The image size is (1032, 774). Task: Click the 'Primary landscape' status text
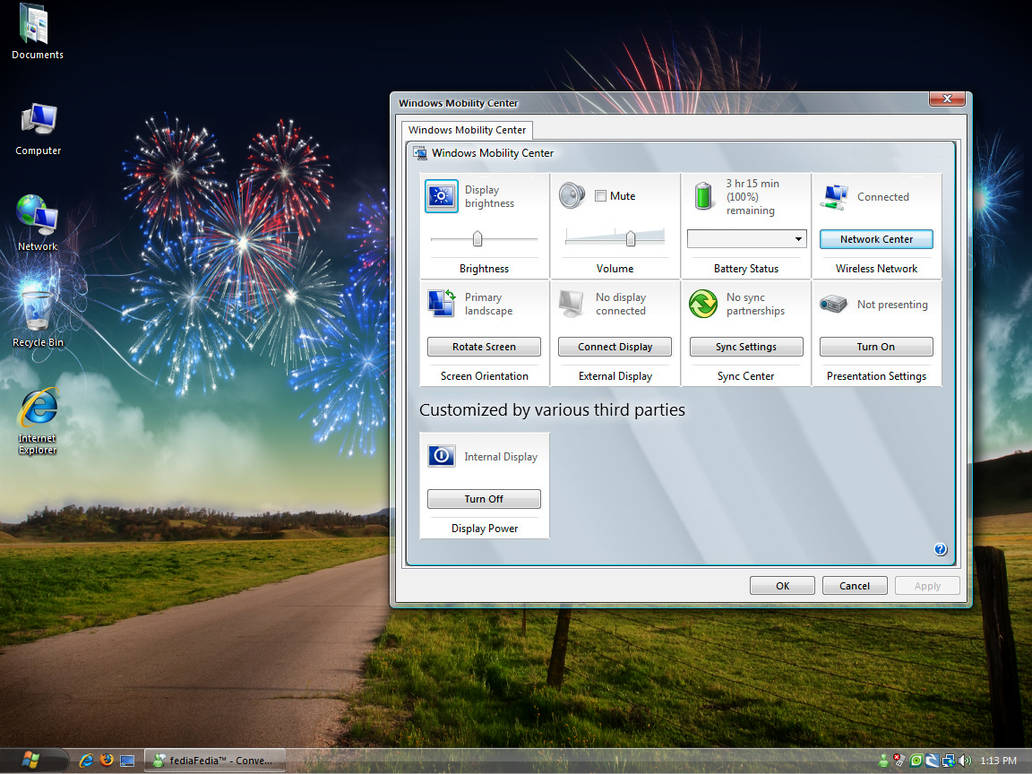(488, 304)
